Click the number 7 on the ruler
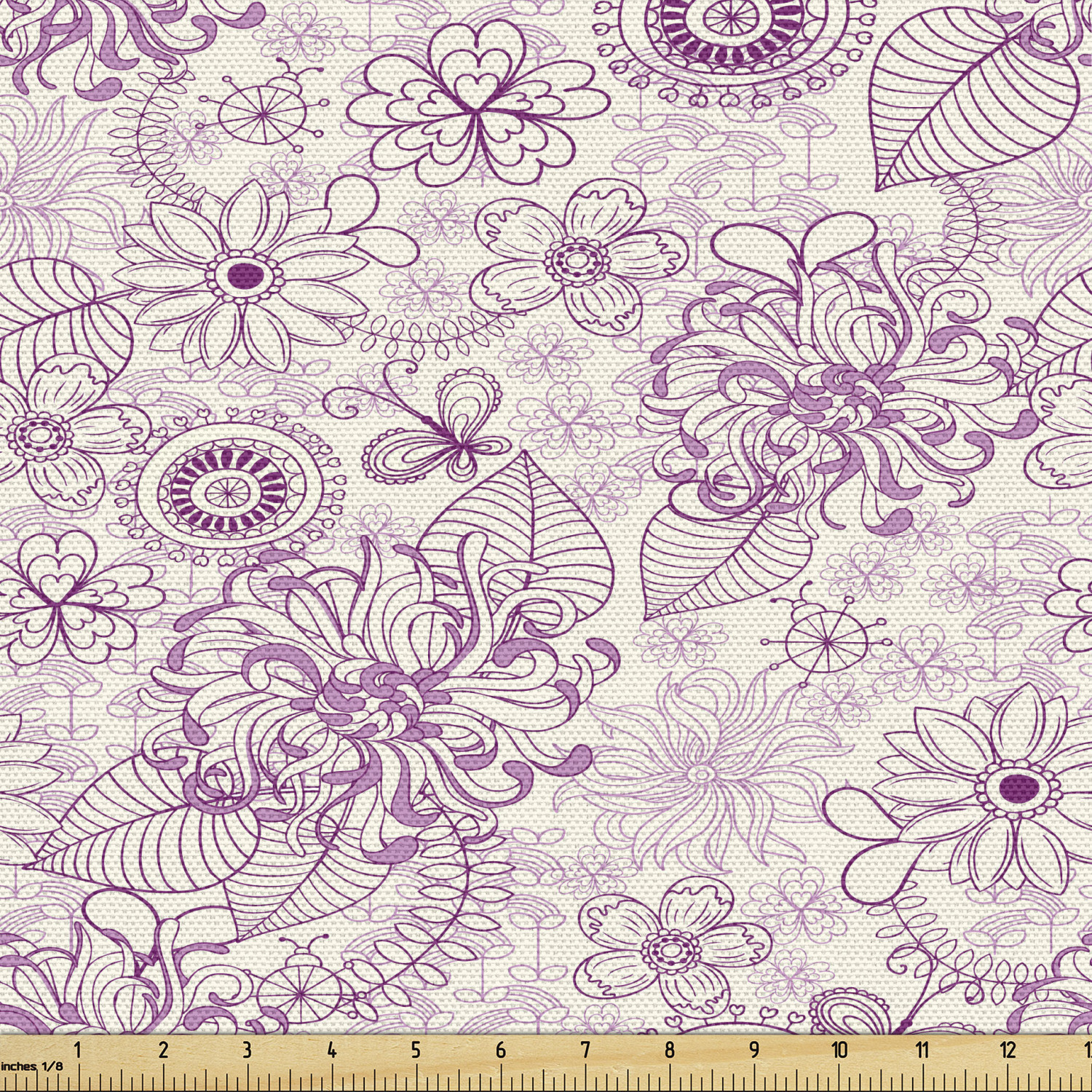The height and width of the screenshot is (1092, 1092). [x=585, y=1050]
